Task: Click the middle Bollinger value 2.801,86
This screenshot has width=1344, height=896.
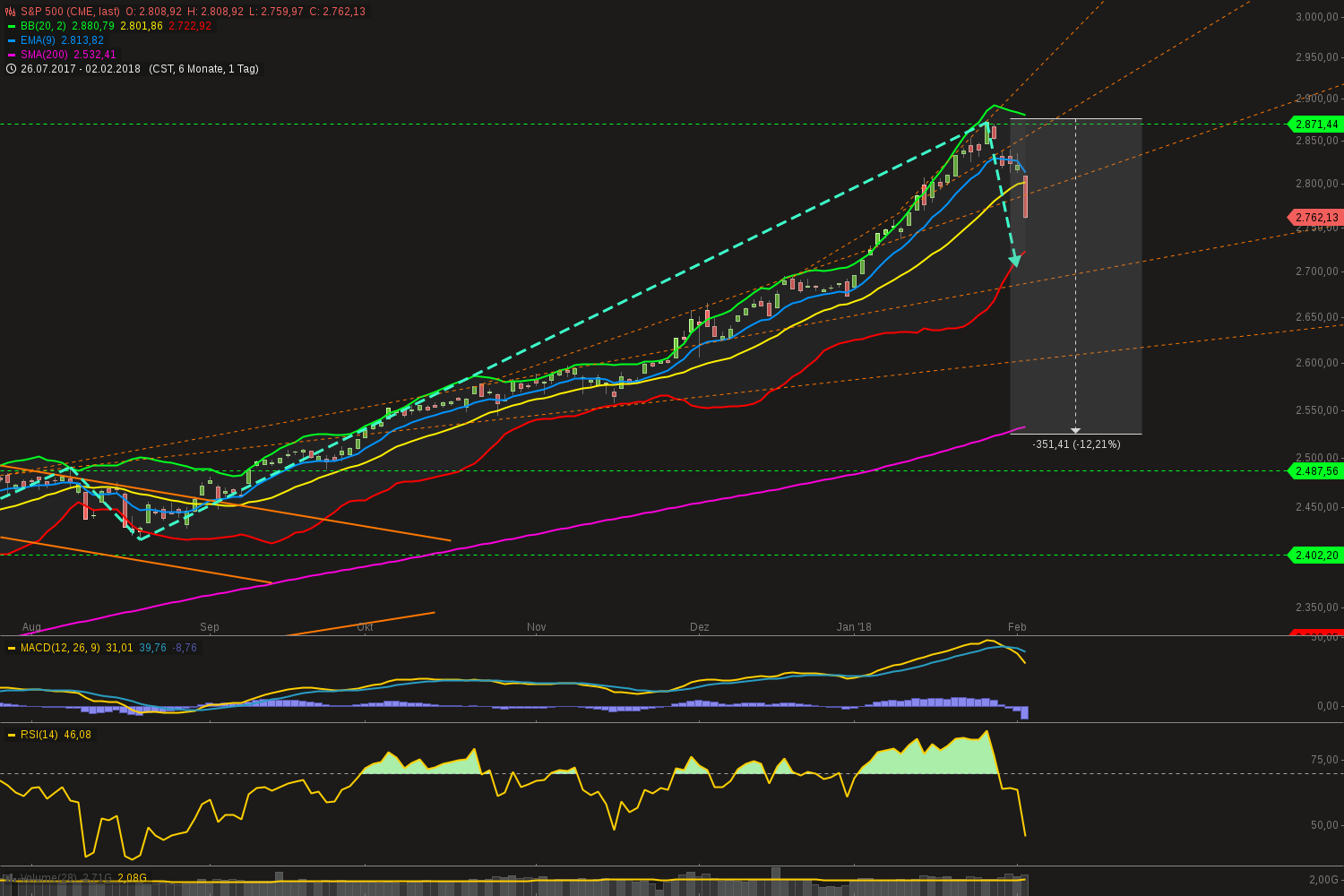Action: tap(142, 26)
